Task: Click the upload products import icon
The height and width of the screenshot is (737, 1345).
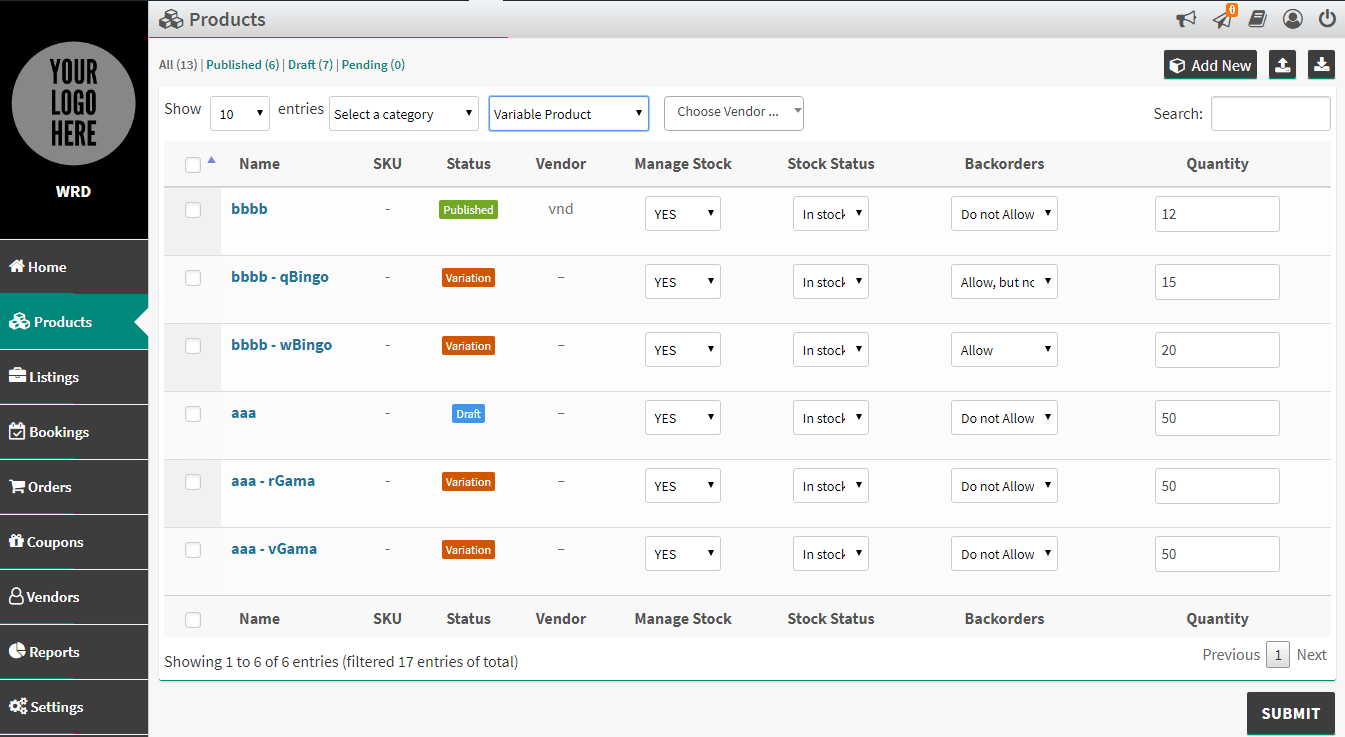Action: (x=1283, y=65)
